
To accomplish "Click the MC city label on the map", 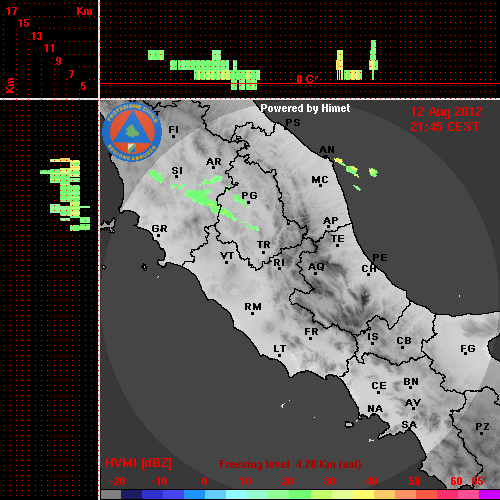I will (x=320, y=180).
